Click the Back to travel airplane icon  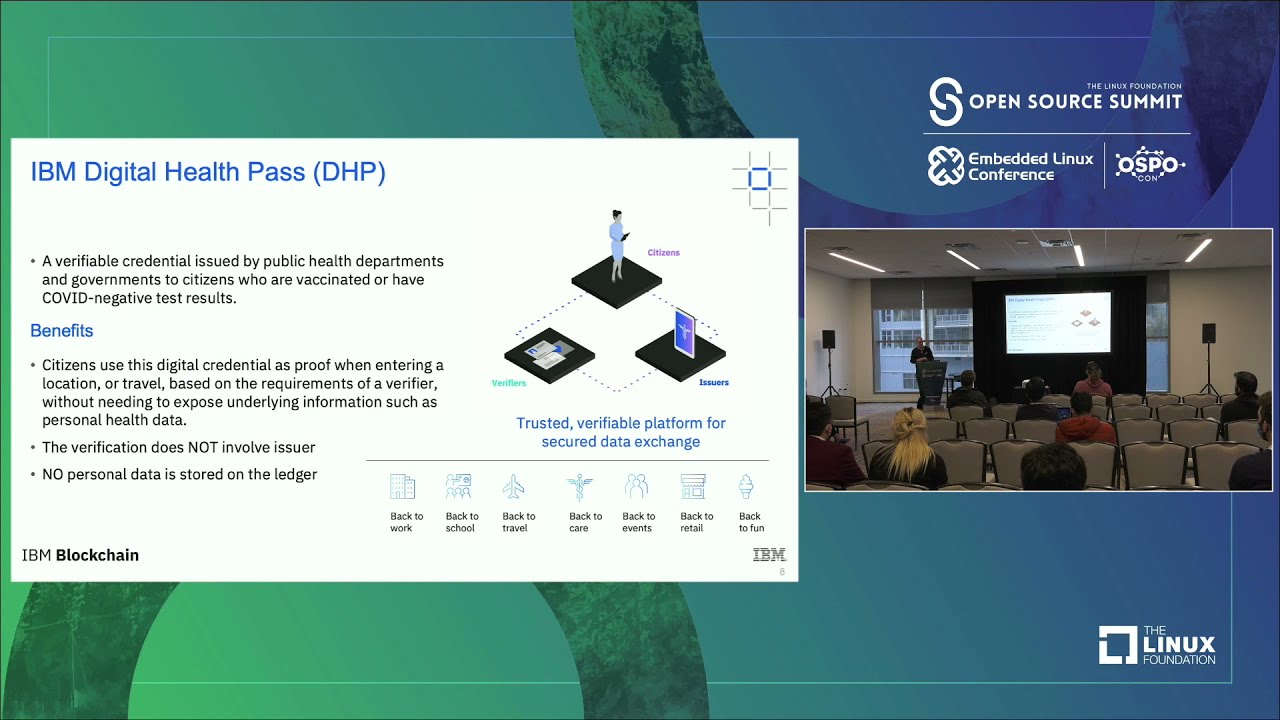(x=514, y=487)
